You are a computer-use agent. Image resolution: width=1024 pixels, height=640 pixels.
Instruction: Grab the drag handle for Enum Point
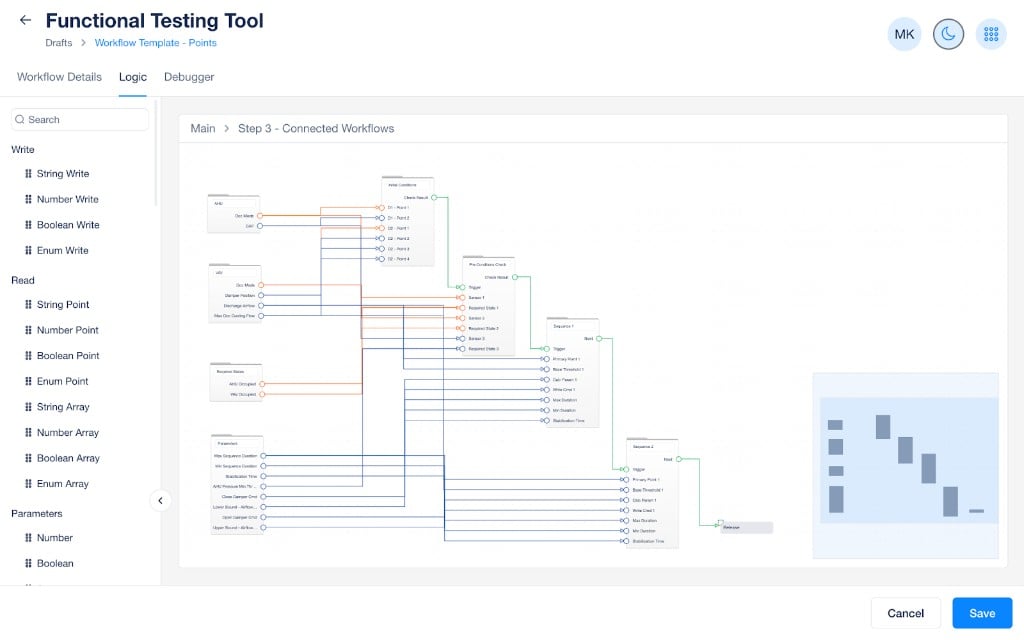[x=28, y=381]
